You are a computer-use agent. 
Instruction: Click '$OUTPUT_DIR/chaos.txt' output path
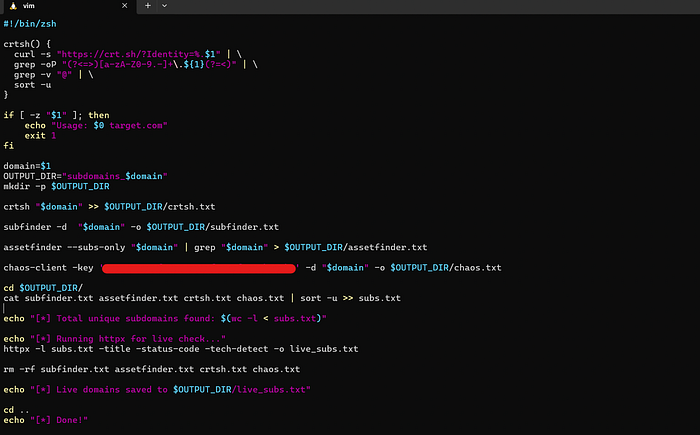[x=446, y=268]
